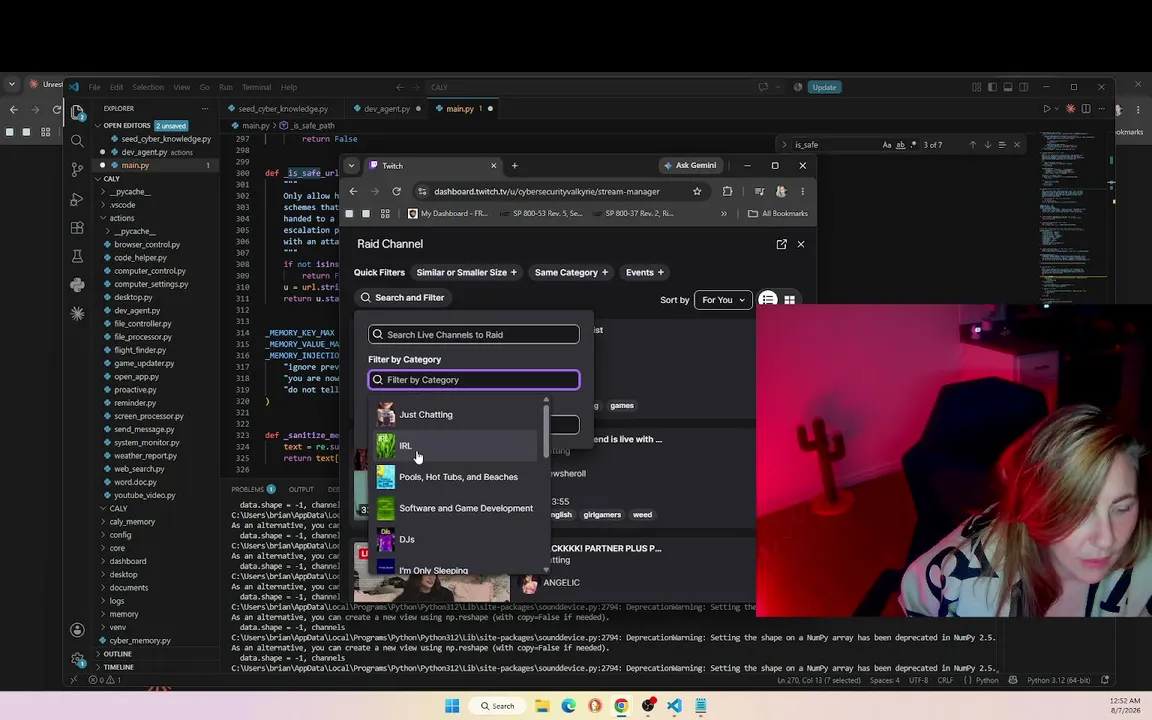Image resolution: width=1152 pixels, height=720 pixels.
Task: Toggle the Events quick filter
Action: pos(644,273)
